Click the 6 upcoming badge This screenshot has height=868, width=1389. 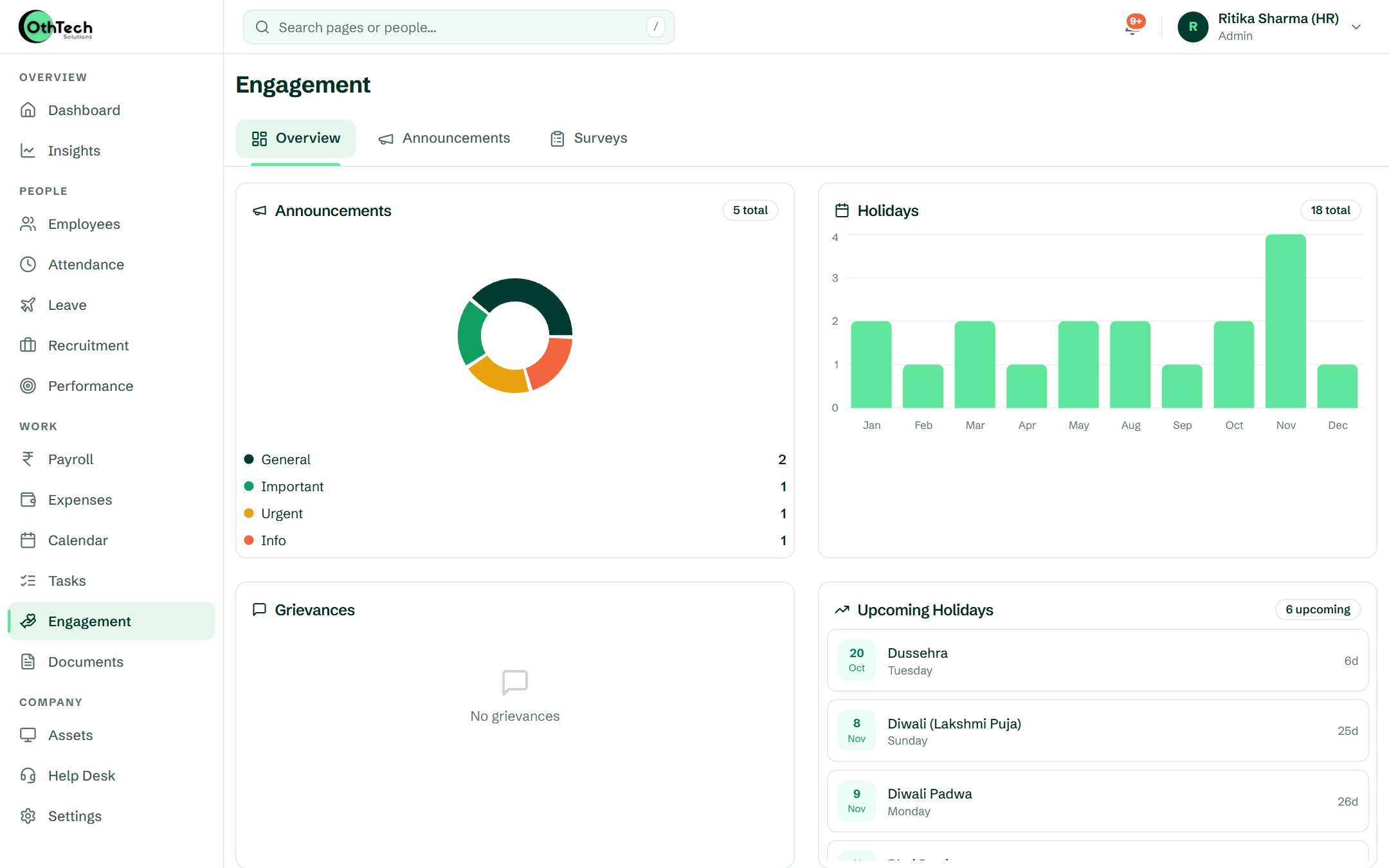click(x=1318, y=610)
